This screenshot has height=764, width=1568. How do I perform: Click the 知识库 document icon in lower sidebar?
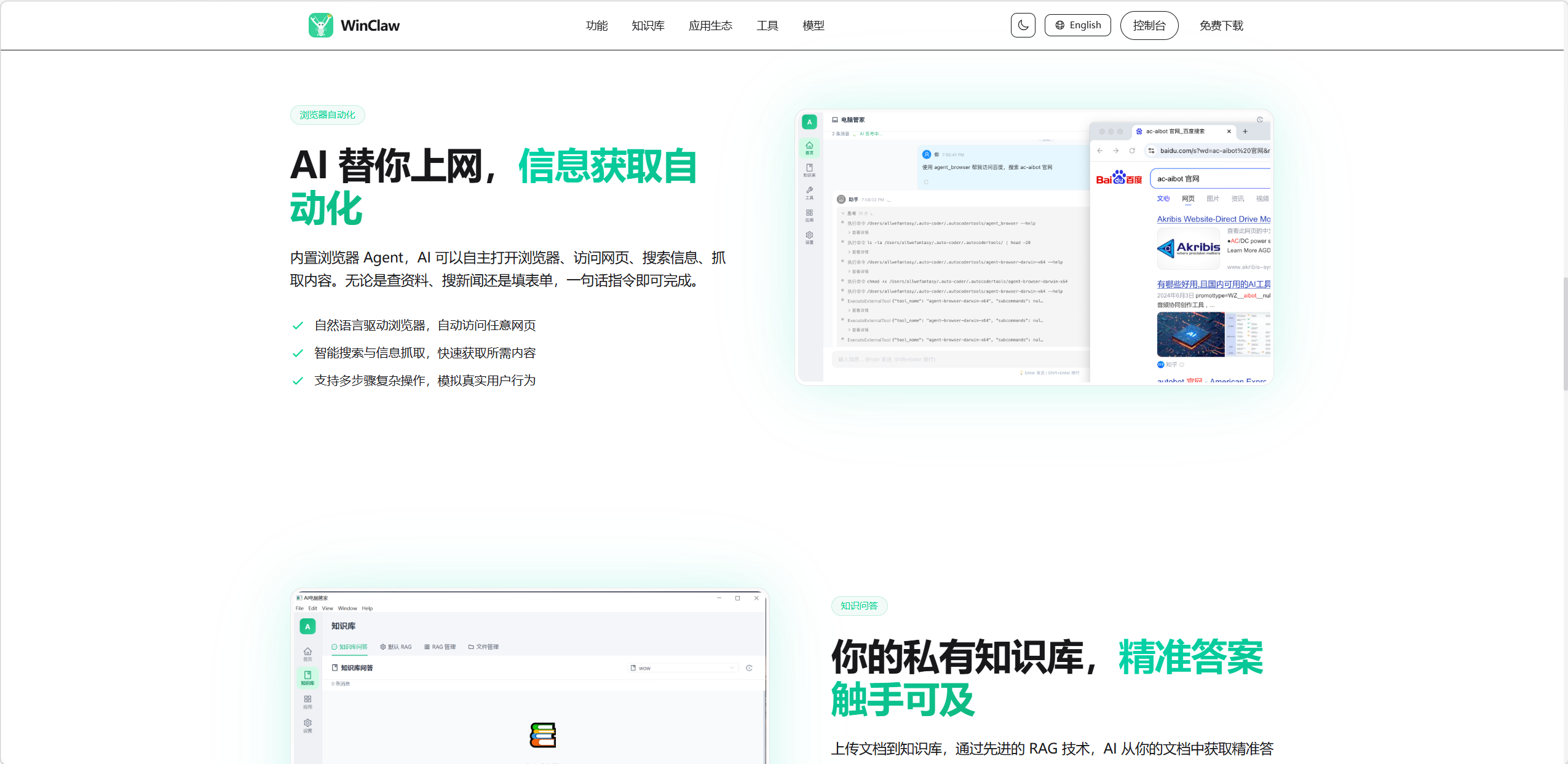click(x=307, y=677)
